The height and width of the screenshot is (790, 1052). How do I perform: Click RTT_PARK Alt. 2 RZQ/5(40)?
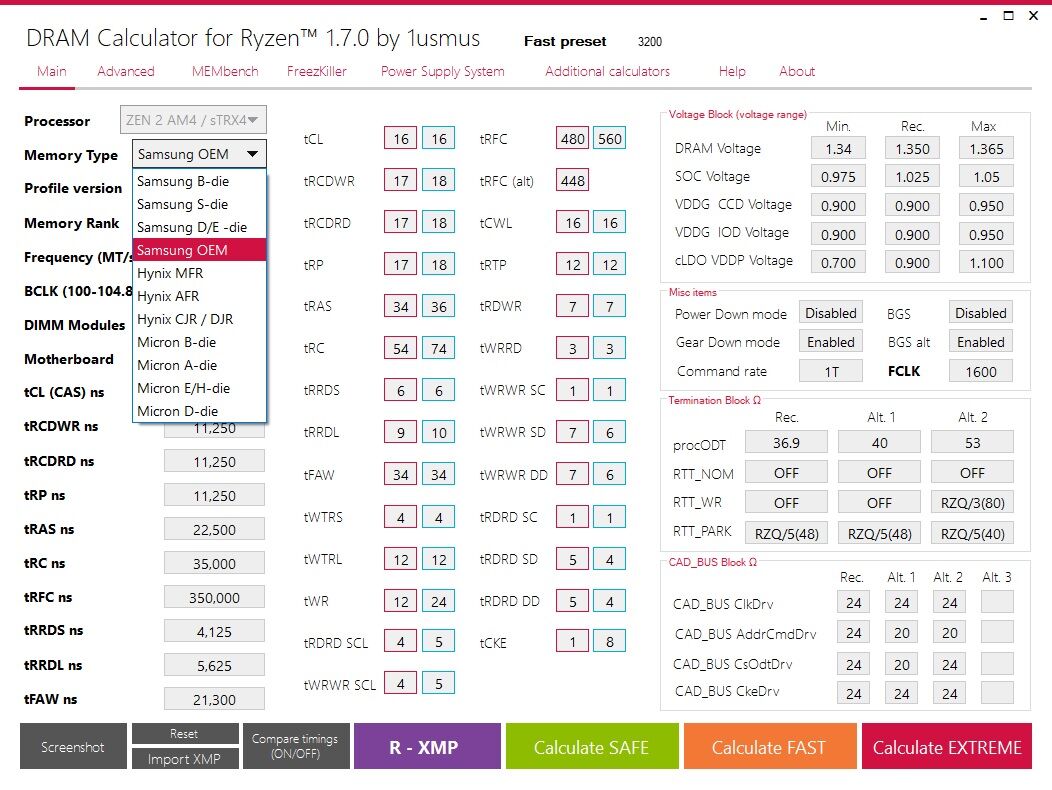coord(972,534)
